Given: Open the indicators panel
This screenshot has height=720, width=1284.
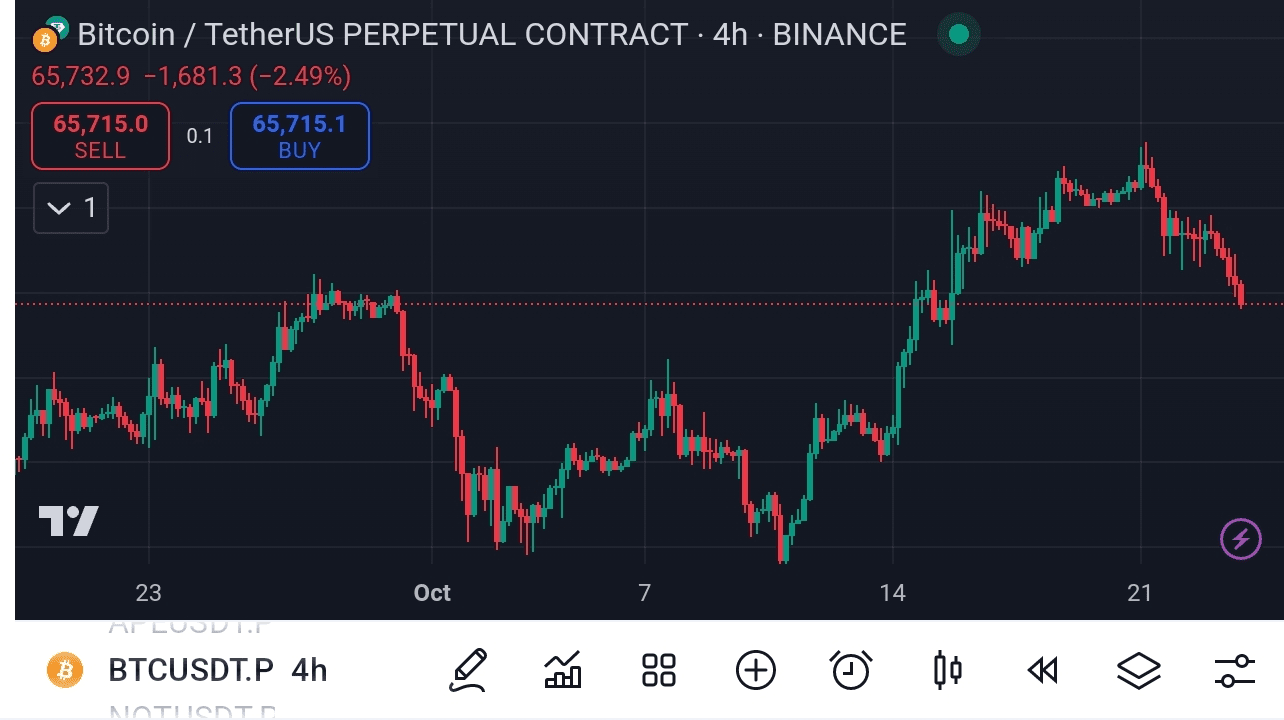Looking at the screenshot, I should point(562,670).
